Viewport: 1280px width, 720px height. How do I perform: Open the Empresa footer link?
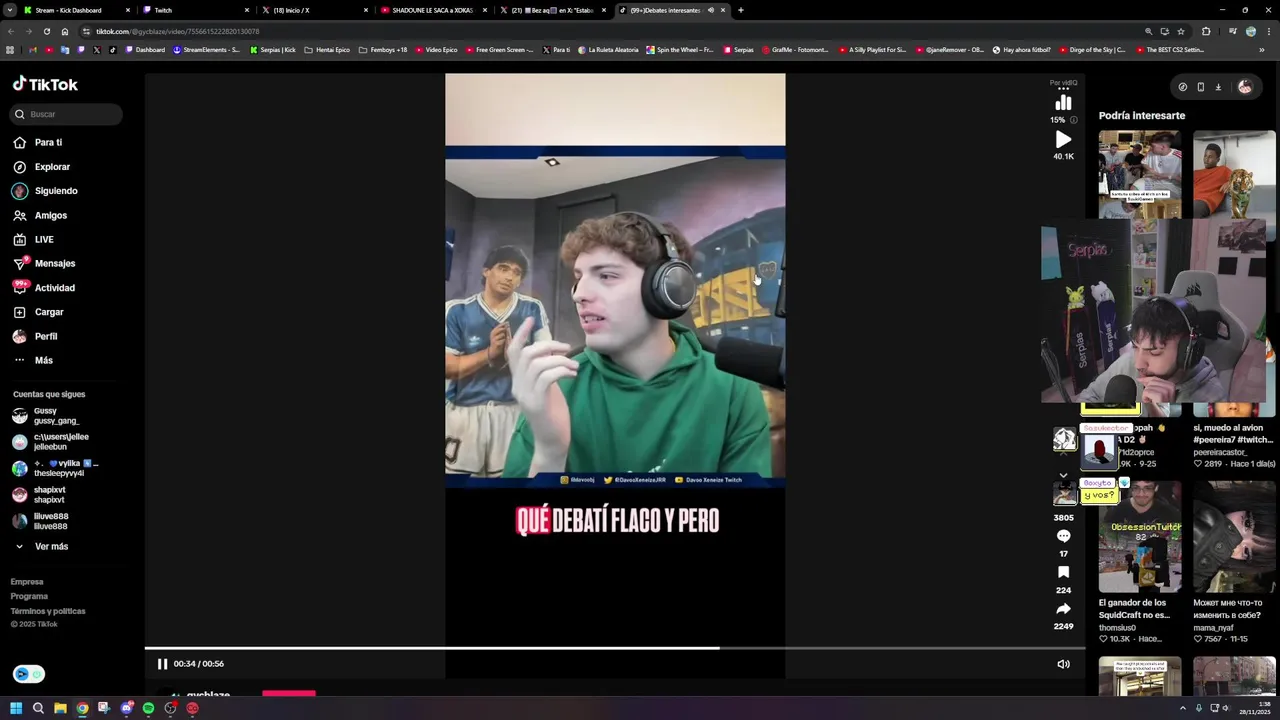tap(27, 582)
